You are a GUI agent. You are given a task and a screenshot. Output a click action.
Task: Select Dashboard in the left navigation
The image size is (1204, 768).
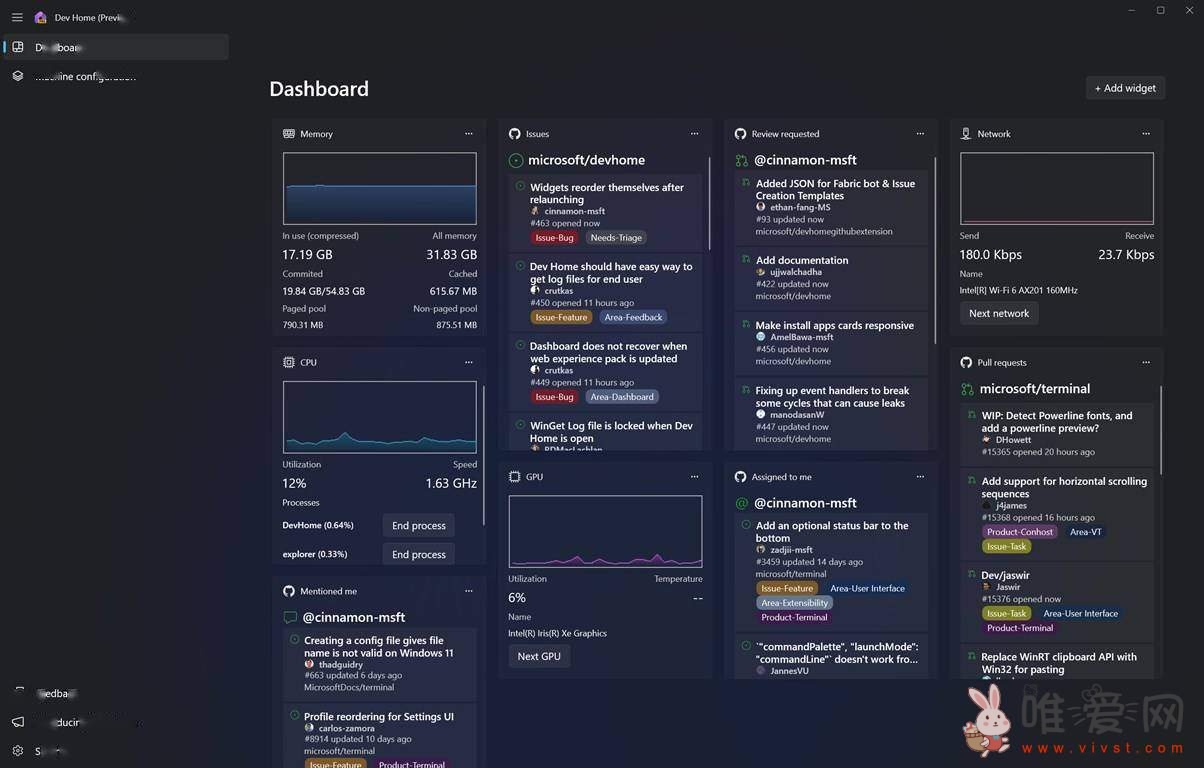pyautogui.click(x=116, y=47)
